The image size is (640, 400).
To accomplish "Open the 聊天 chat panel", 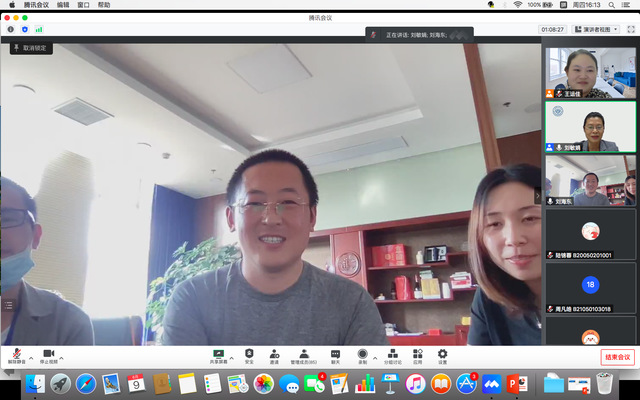I will tap(335, 354).
